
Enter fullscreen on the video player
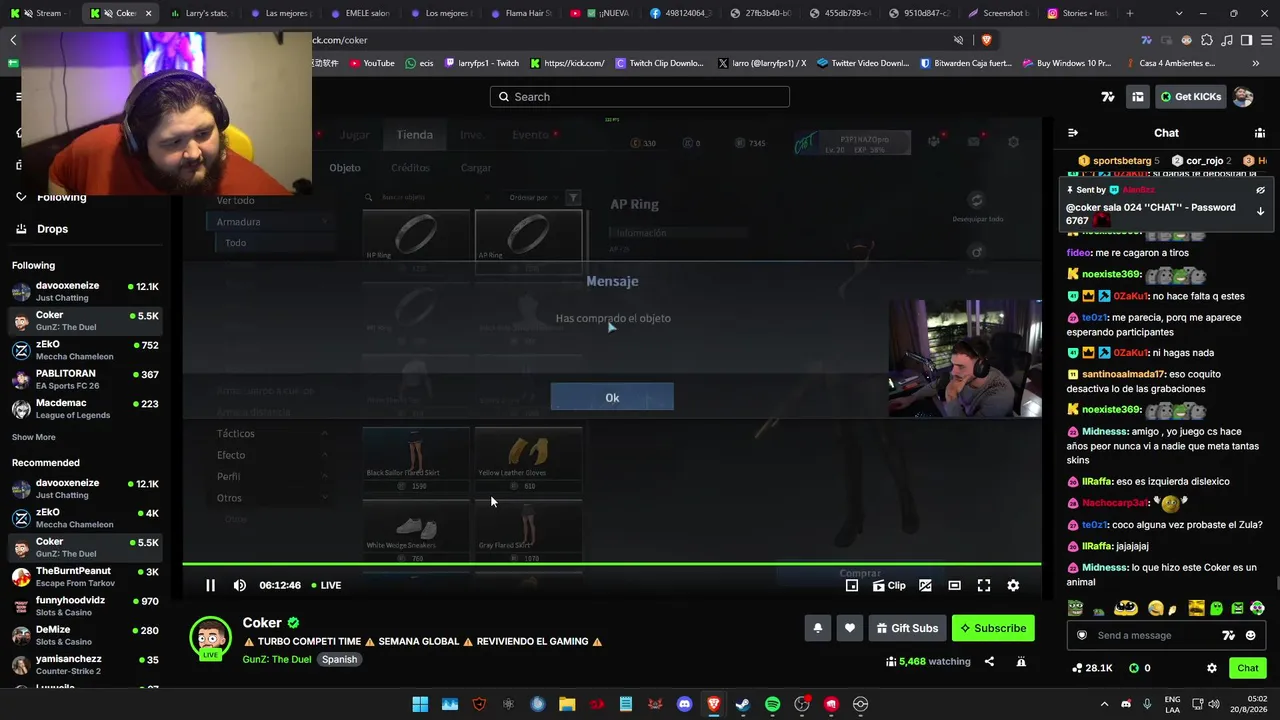(984, 585)
